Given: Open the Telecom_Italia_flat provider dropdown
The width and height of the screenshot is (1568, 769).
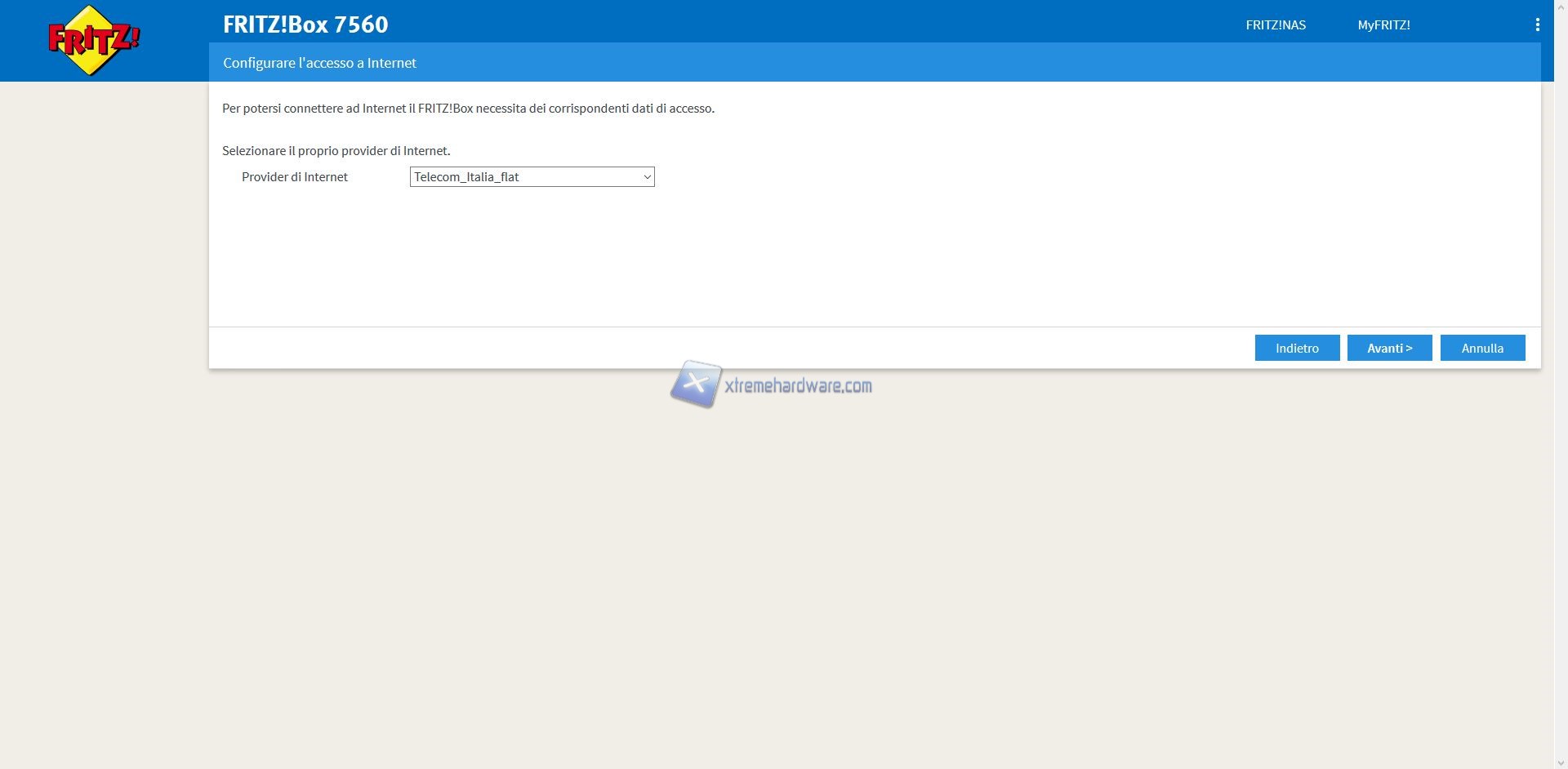Looking at the screenshot, I should [x=531, y=177].
